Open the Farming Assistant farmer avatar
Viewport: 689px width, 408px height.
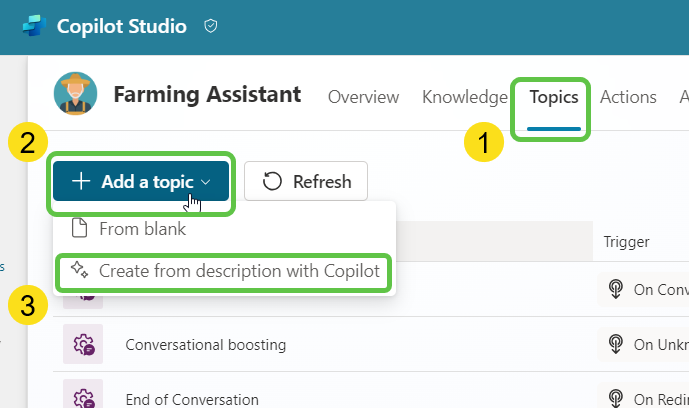click(x=76, y=94)
